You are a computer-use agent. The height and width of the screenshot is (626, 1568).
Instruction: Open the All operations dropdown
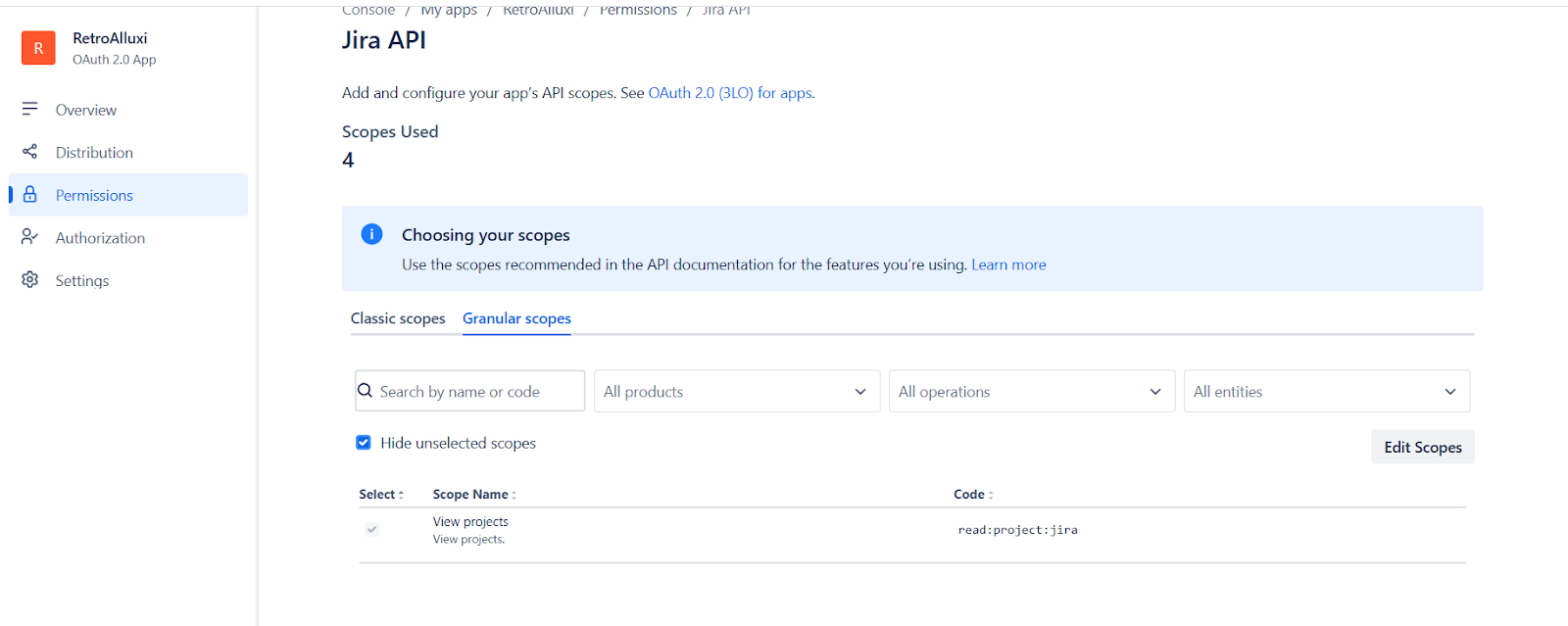click(x=1032, y=391)
